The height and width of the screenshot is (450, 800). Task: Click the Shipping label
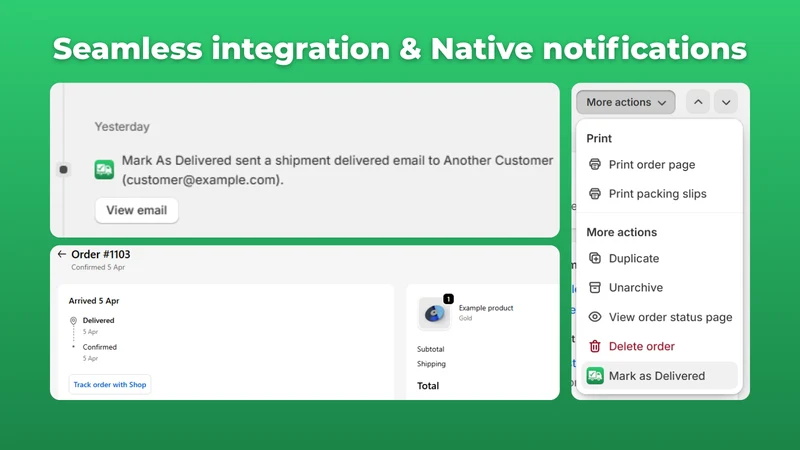[x=431, y=364]
